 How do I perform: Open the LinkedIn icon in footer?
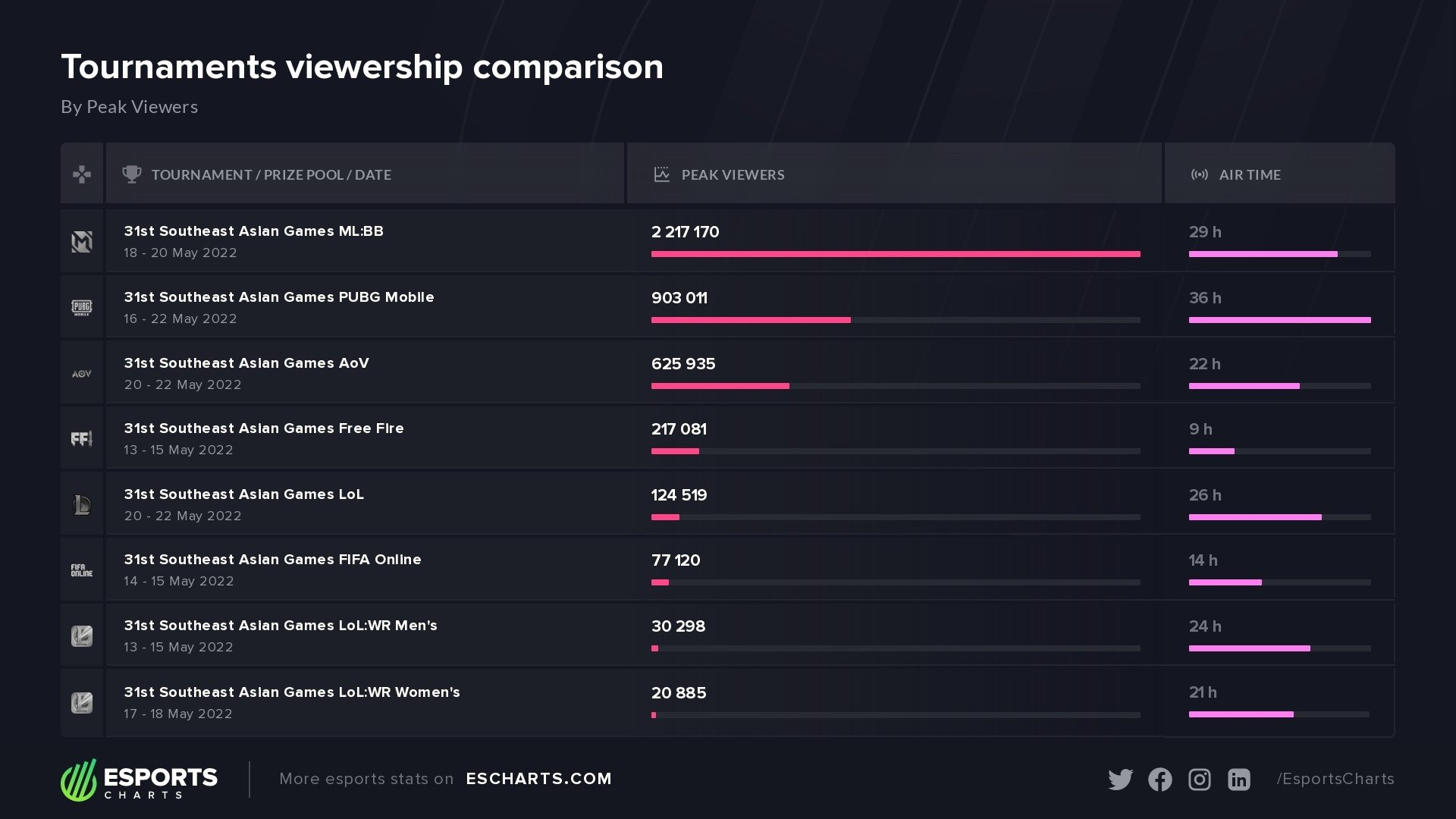pos(1238,780)
